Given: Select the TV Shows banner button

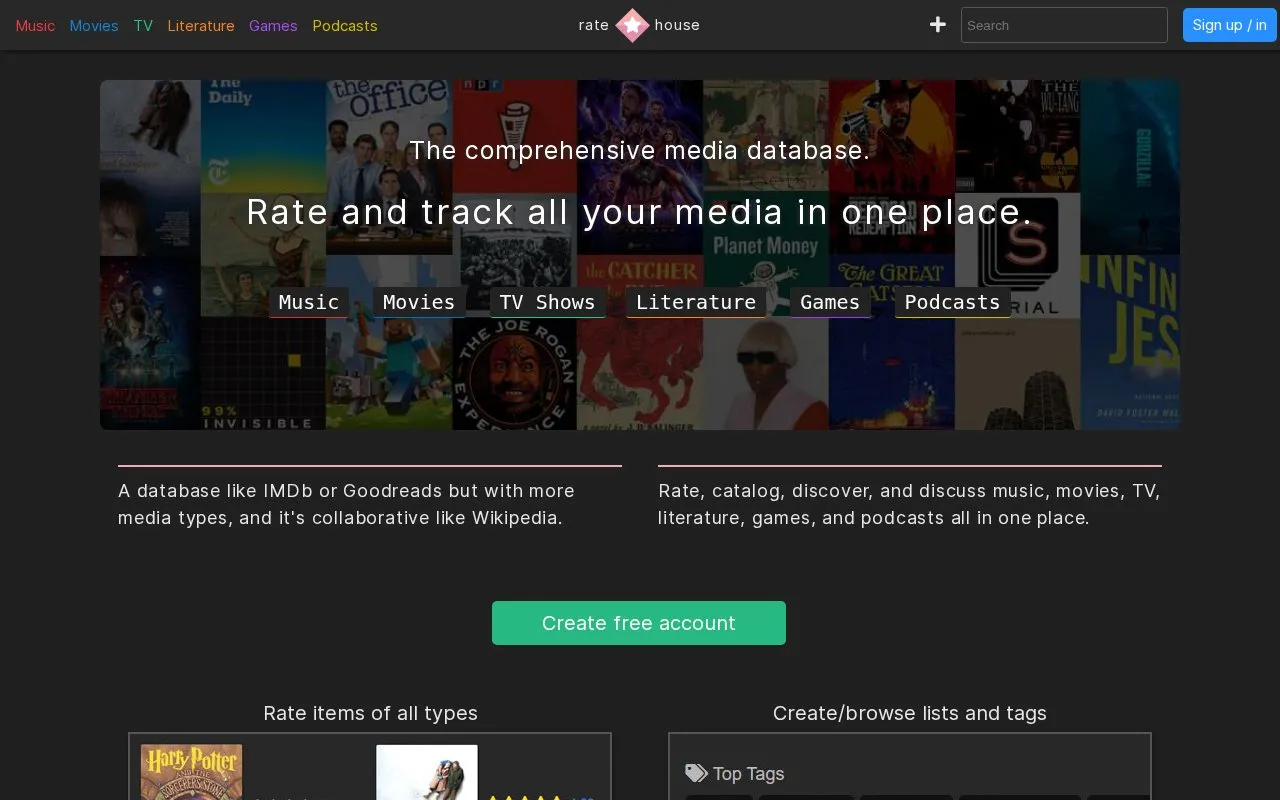Looking at the screenshot, I should tap(547, 302).
